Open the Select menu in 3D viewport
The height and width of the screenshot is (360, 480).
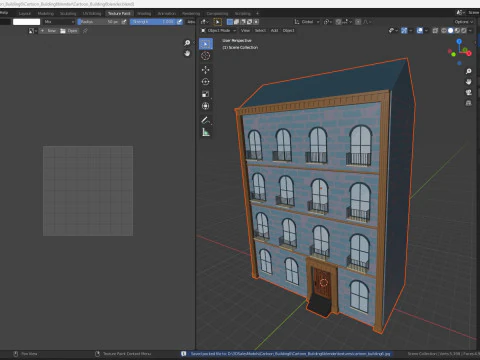pyautogui.click(x=260, y=31)
